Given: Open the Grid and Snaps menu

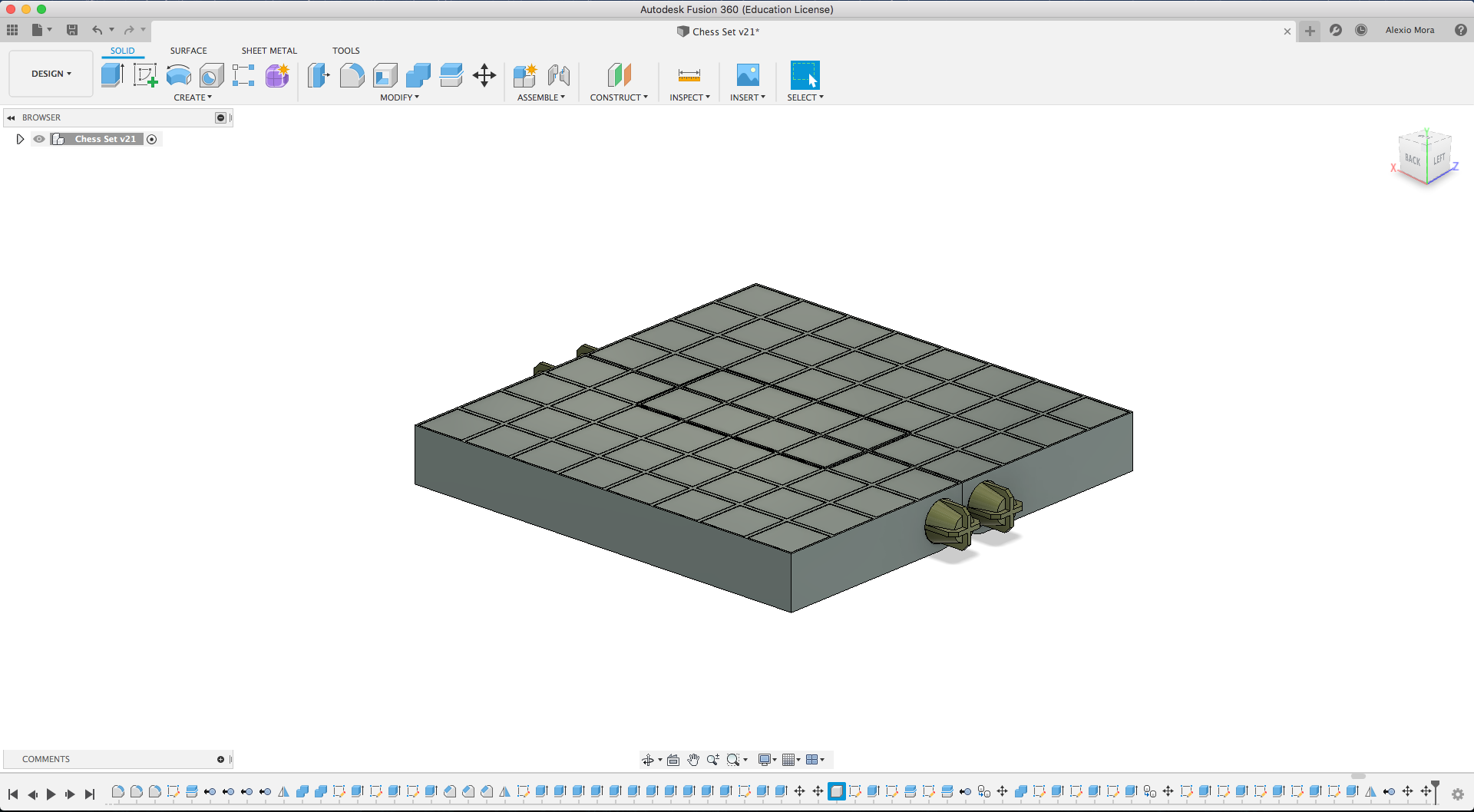Looking at the screenshot, I should click(x=791, y=760).
